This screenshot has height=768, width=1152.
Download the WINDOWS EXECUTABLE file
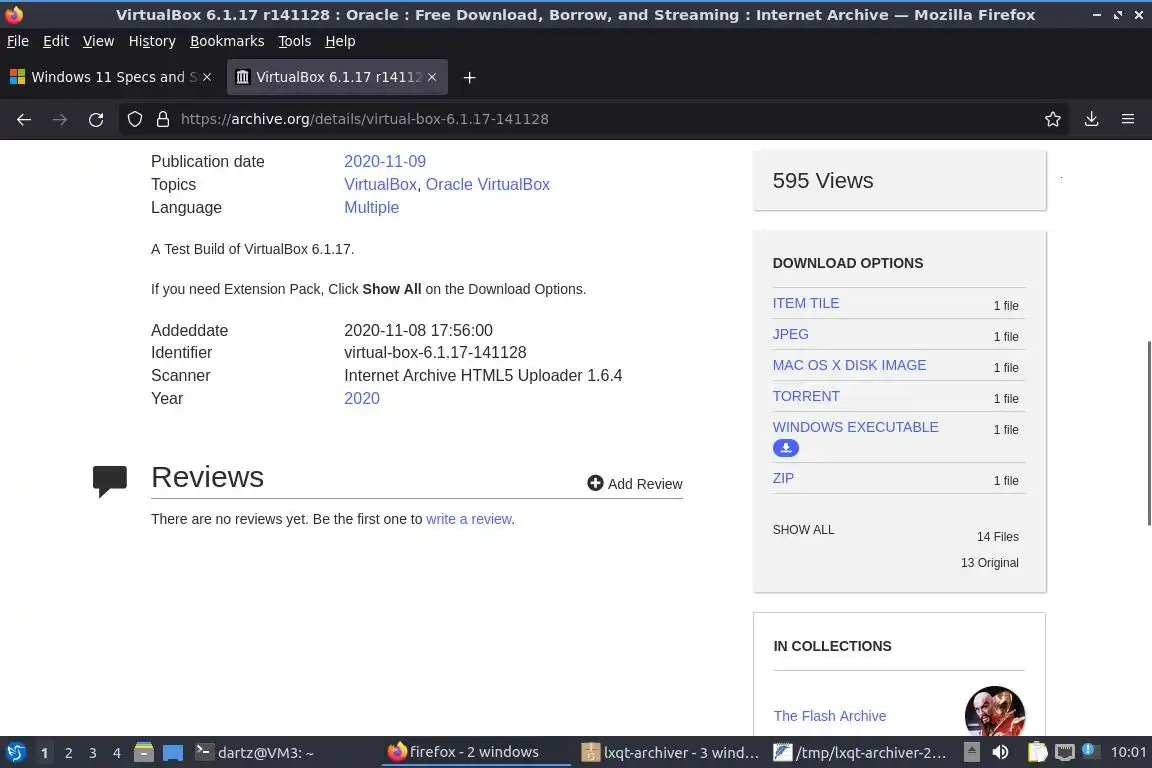click(x=855, y=427)
